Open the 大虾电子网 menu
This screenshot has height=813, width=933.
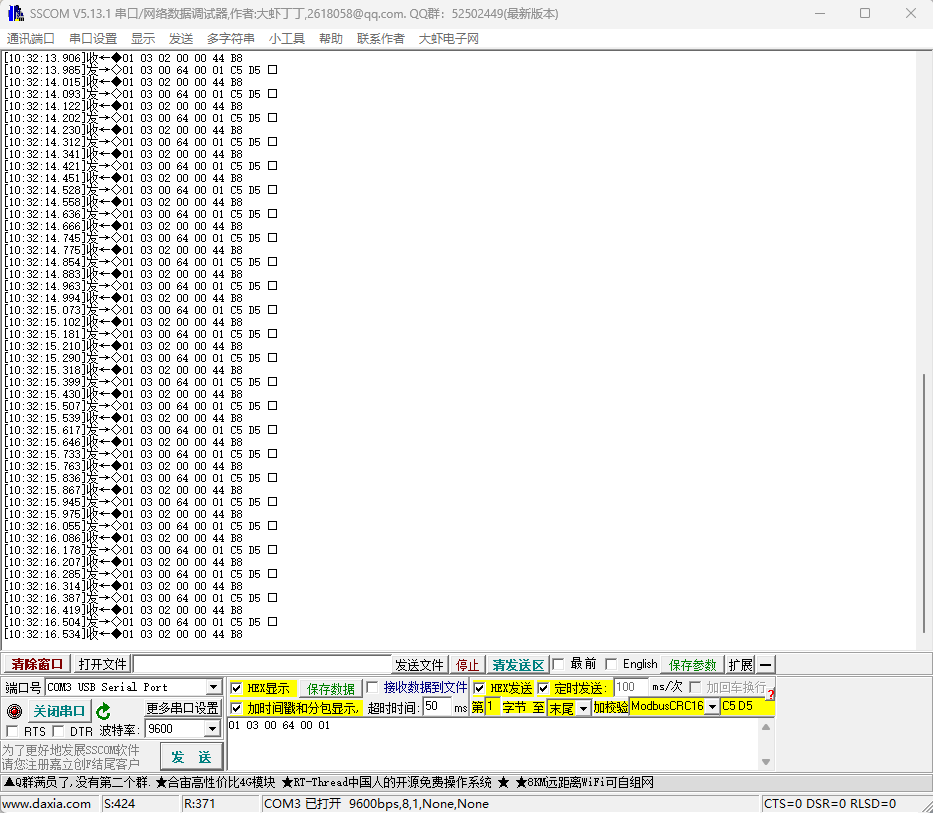tap(449, 39)
